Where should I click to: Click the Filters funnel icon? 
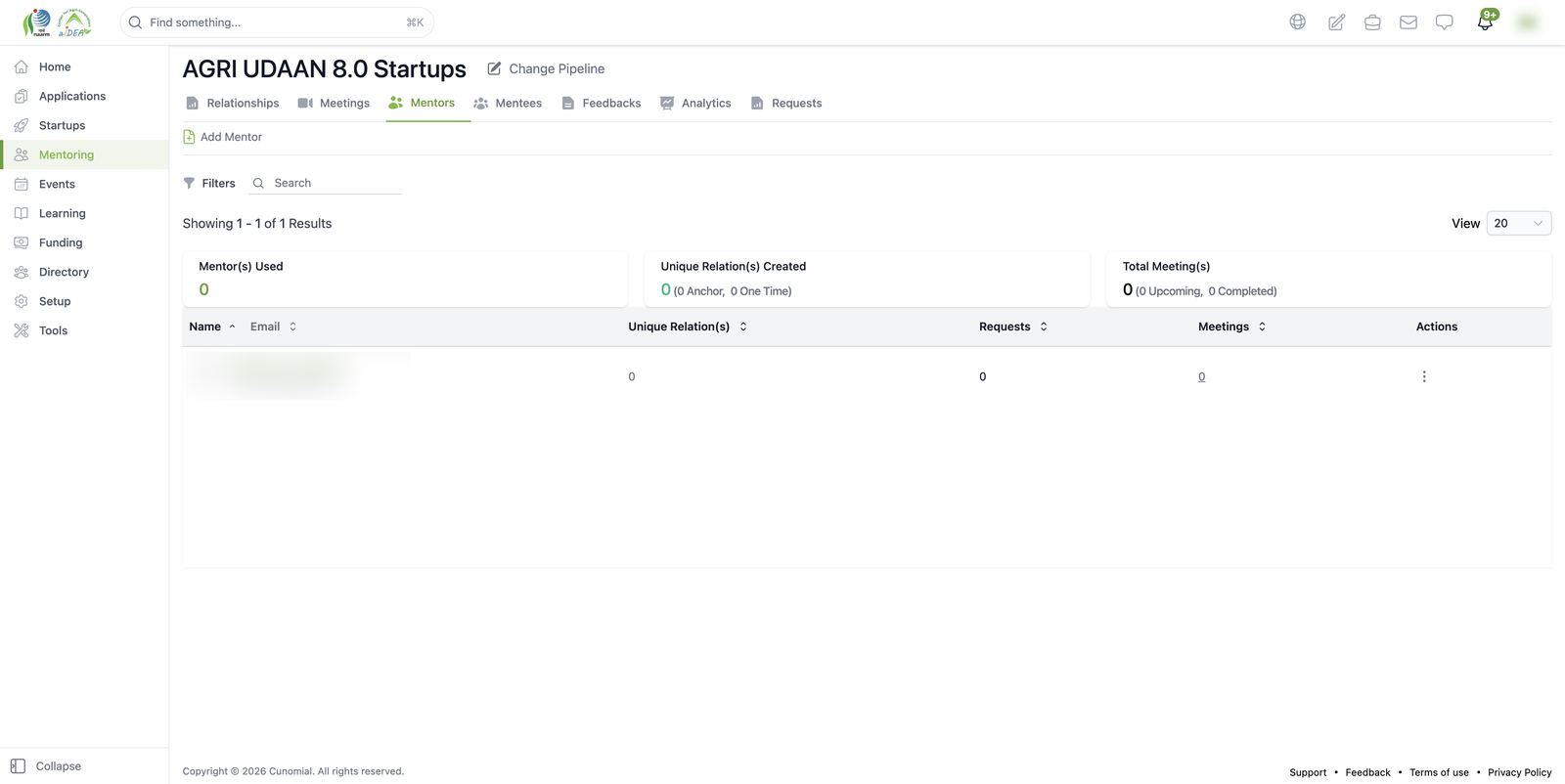(x=189, y=183)
